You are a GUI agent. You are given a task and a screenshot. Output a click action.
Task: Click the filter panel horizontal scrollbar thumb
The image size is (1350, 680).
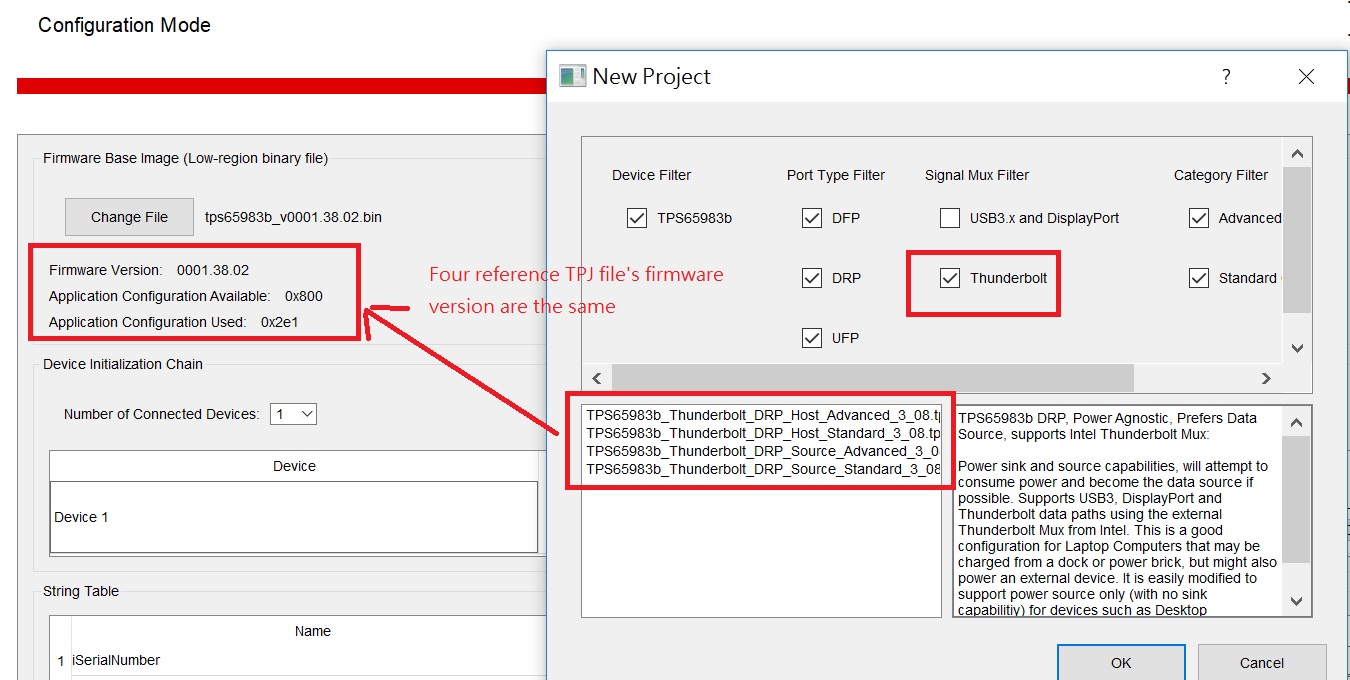(873, 378)
